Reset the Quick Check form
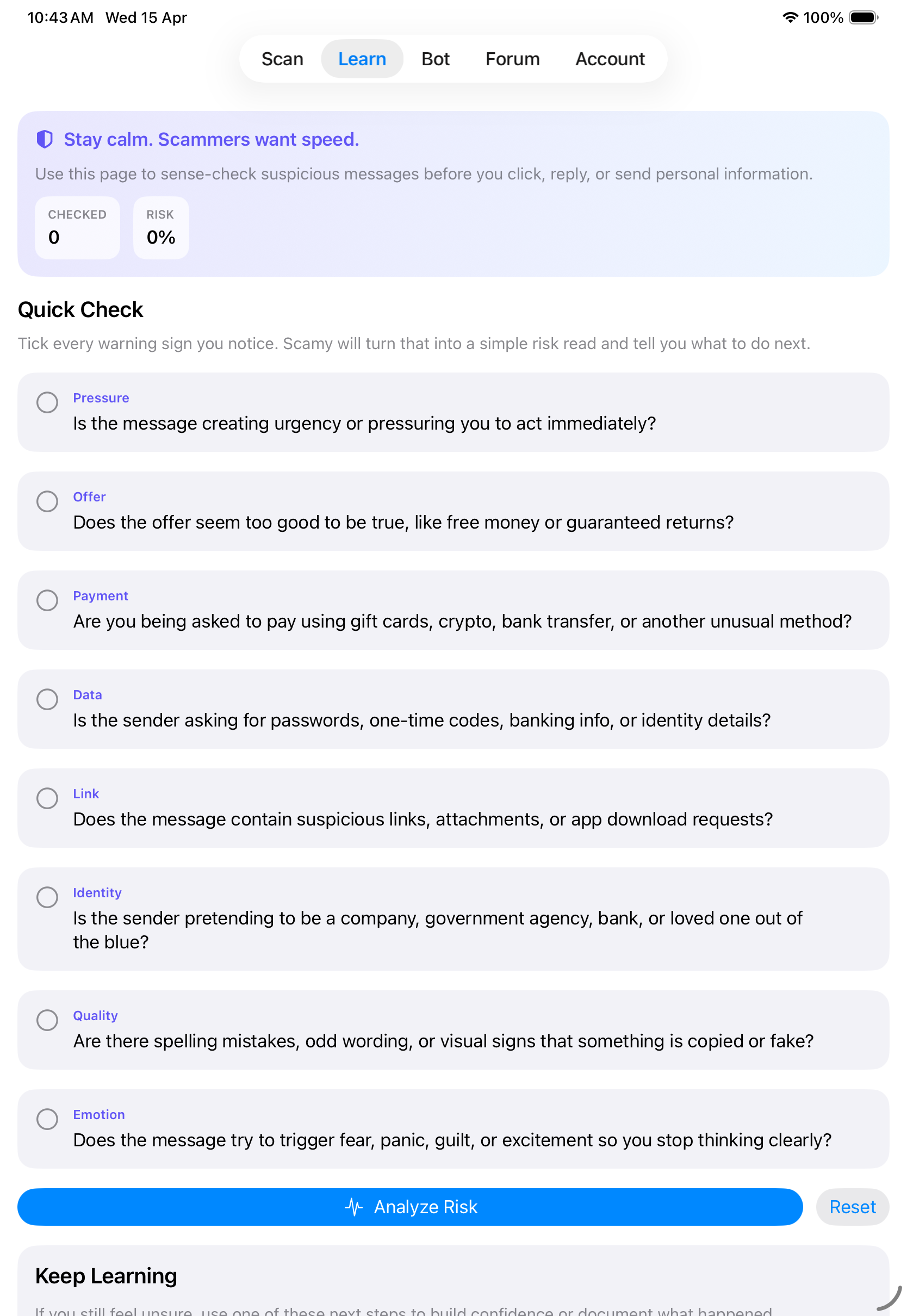 click(x=853, y=1207)
